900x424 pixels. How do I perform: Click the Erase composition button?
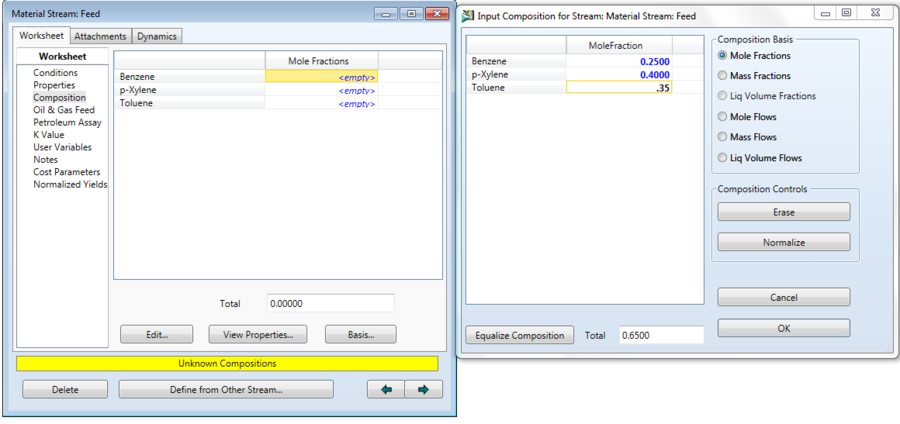783,212
